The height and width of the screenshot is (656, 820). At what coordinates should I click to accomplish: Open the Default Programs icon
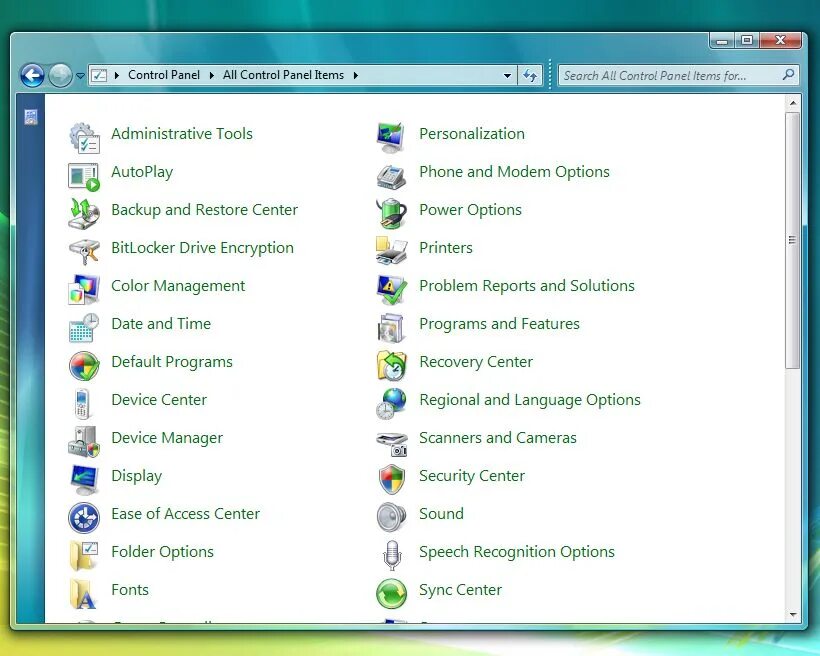coord(84,366)
